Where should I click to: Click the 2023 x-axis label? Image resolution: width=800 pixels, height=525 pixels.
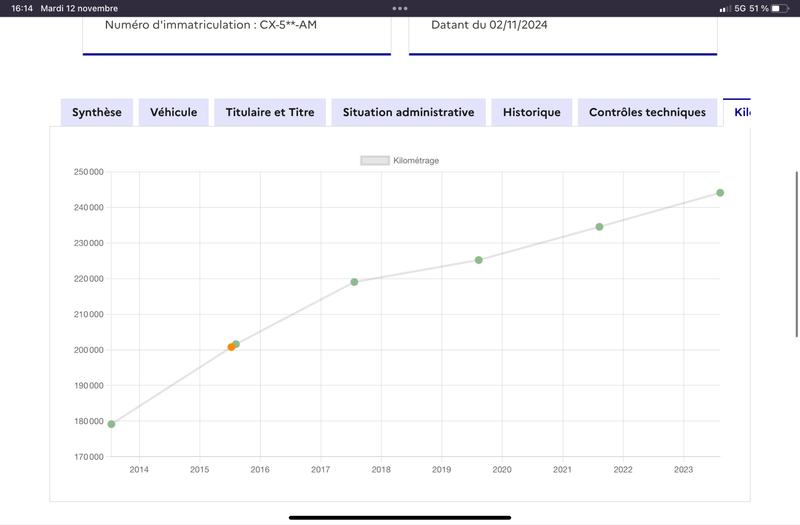point(684,469)
